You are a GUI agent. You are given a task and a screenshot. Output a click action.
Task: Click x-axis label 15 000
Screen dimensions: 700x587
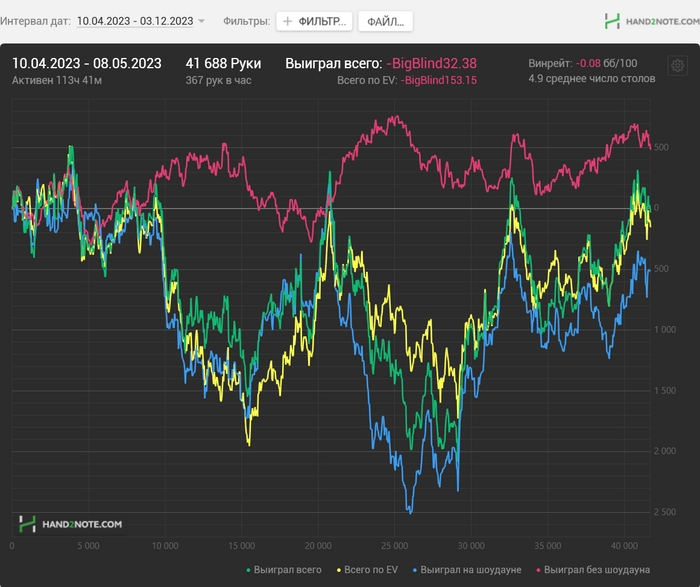[x=242, y=545]
